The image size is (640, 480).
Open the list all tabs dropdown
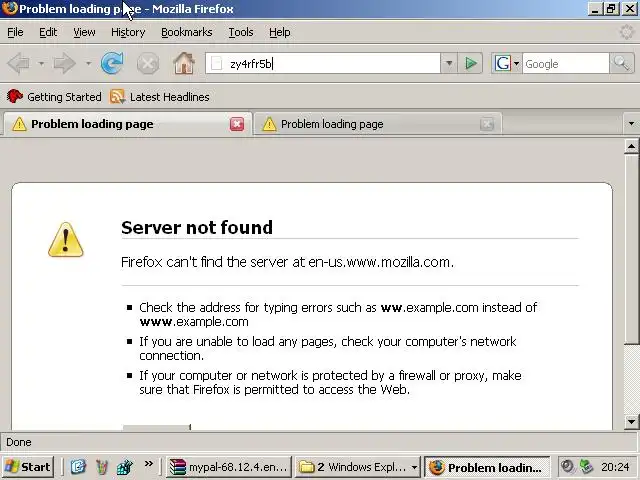[631, 124]
